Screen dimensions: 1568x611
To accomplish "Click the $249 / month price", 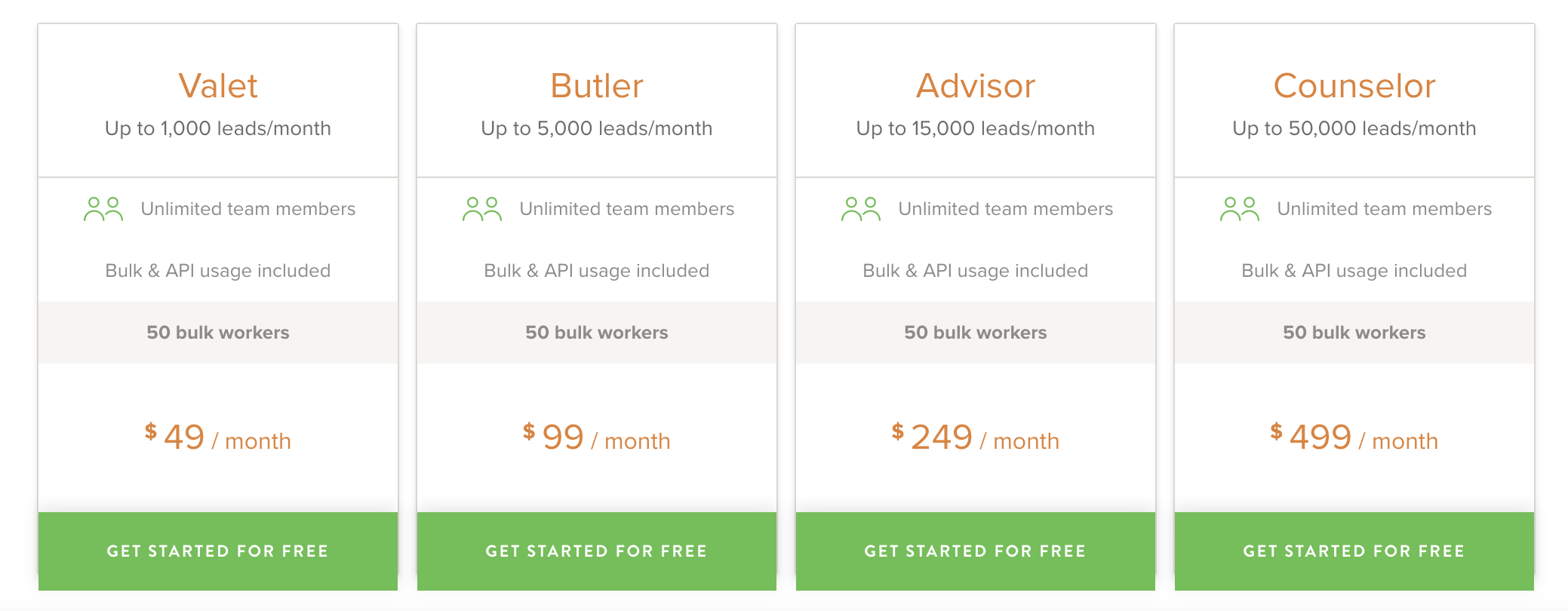I will click(976, 438).
